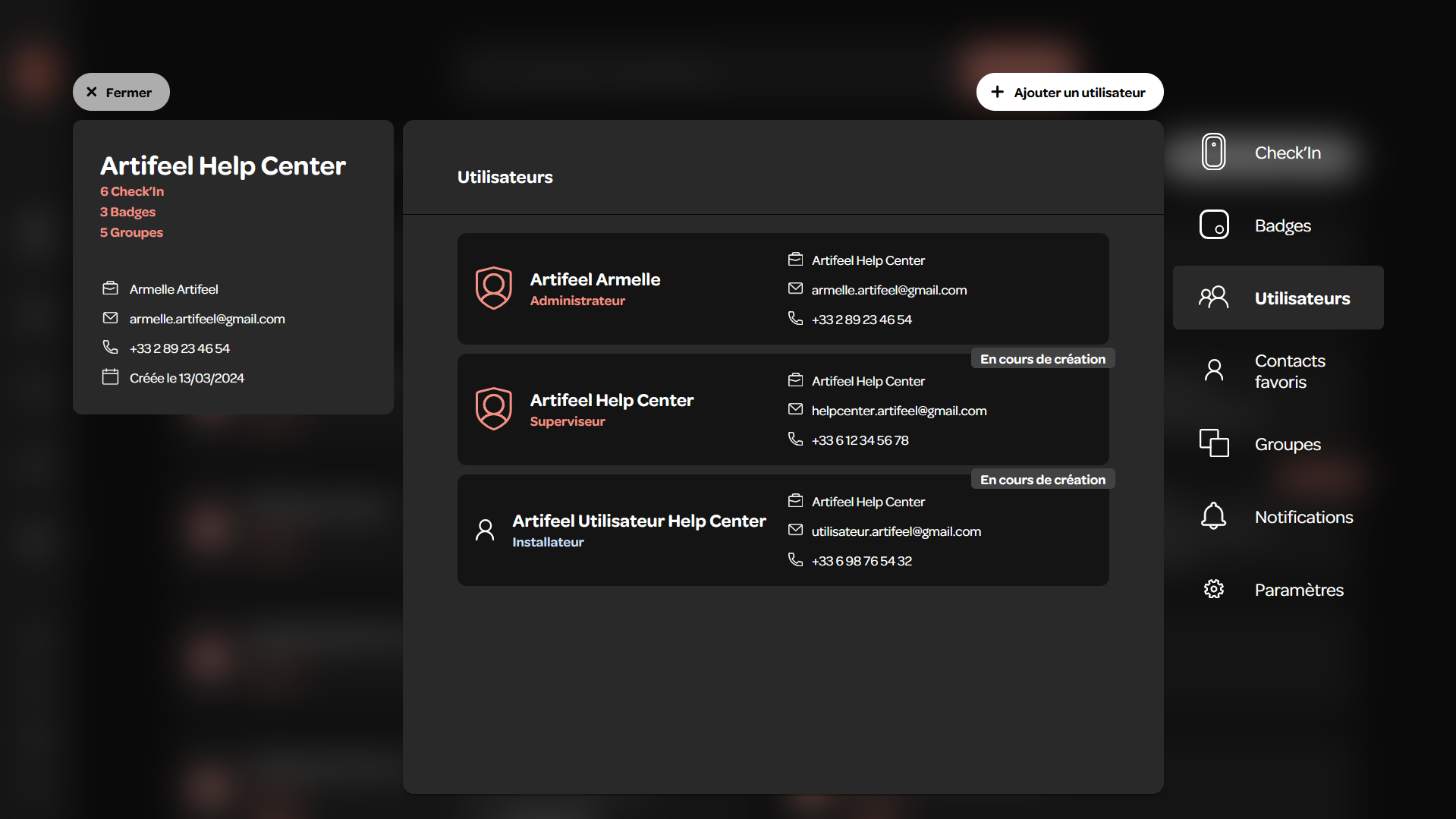Open armelle.artifeel@gmail.com in the left info panel

pyautogui.click(x=207, y=319)
